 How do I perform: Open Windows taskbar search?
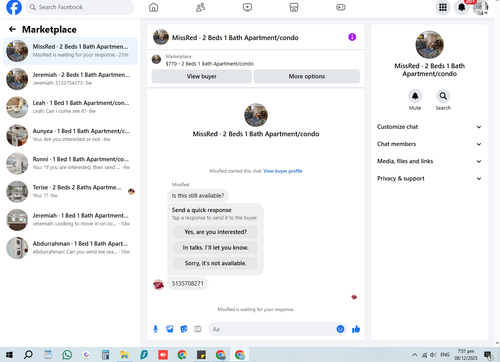(x=28, y=355)
